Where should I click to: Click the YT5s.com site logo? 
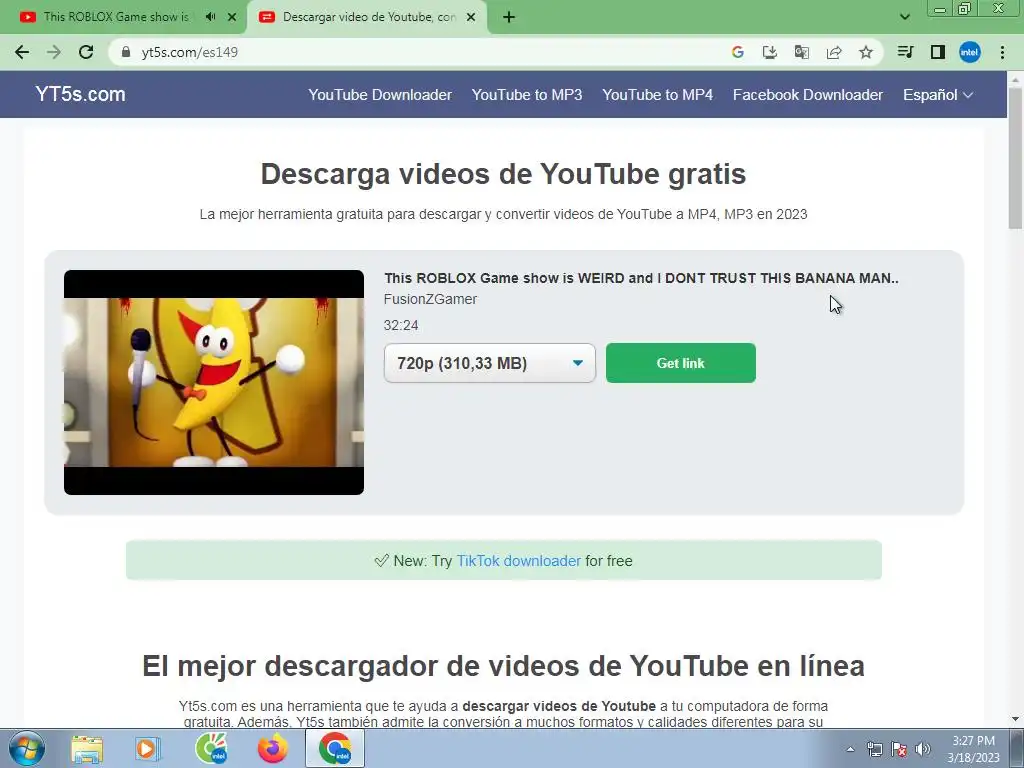pyautogui.click(x=80, y=94)
